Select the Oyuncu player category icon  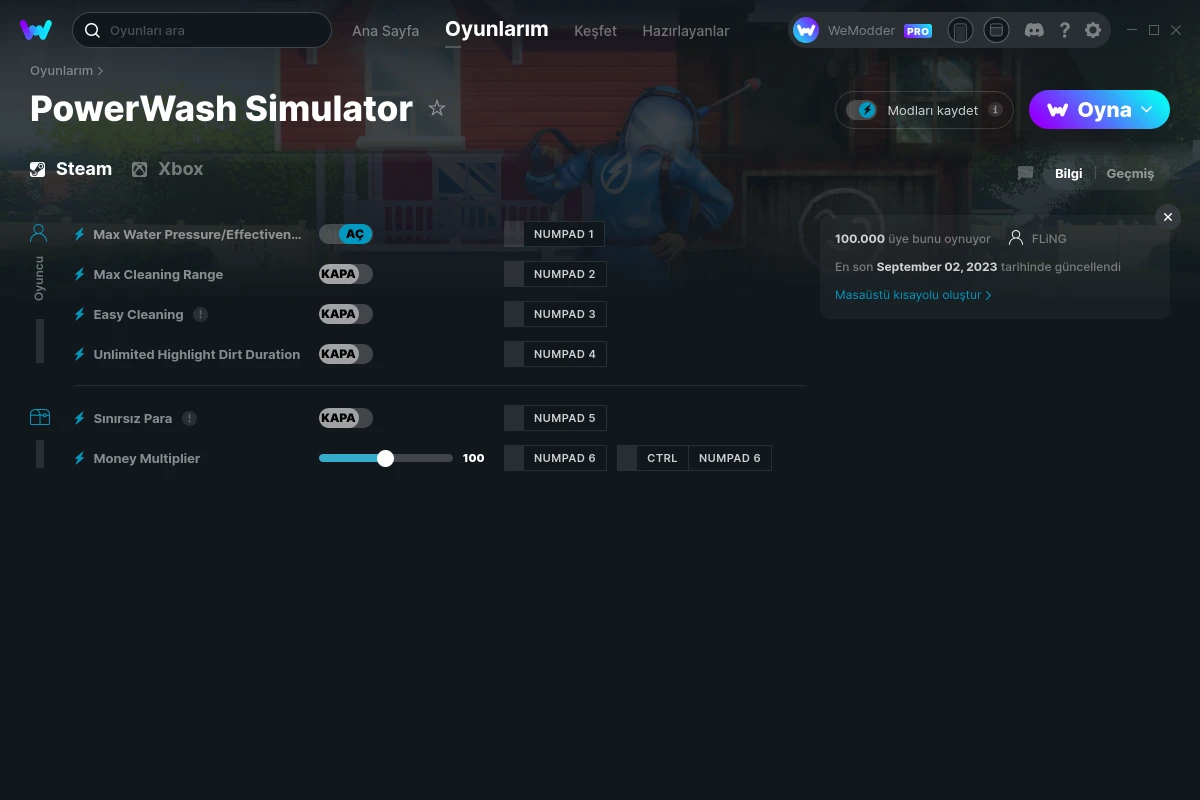click(x=39, y=234)
